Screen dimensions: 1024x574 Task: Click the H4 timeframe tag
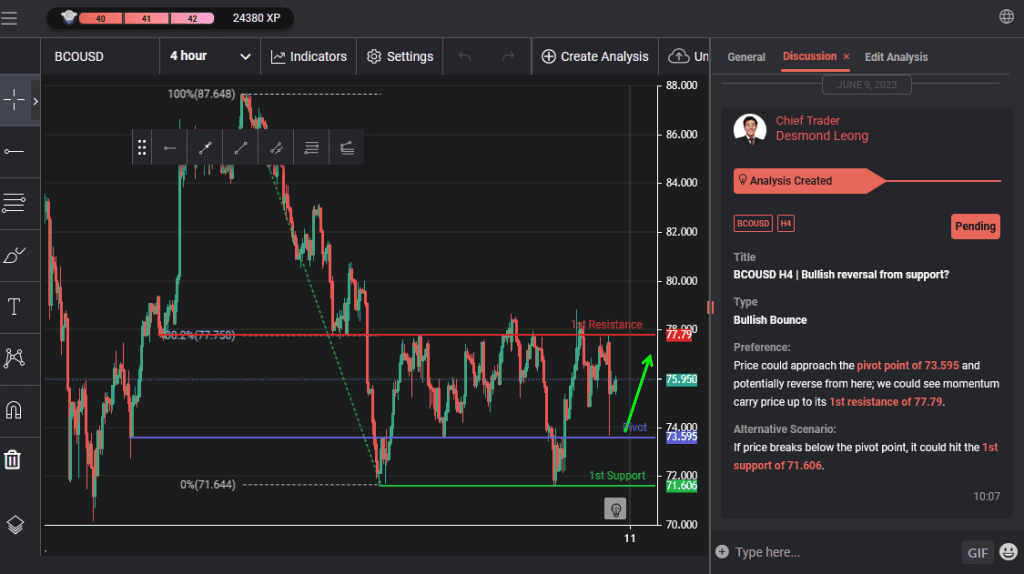786,223
